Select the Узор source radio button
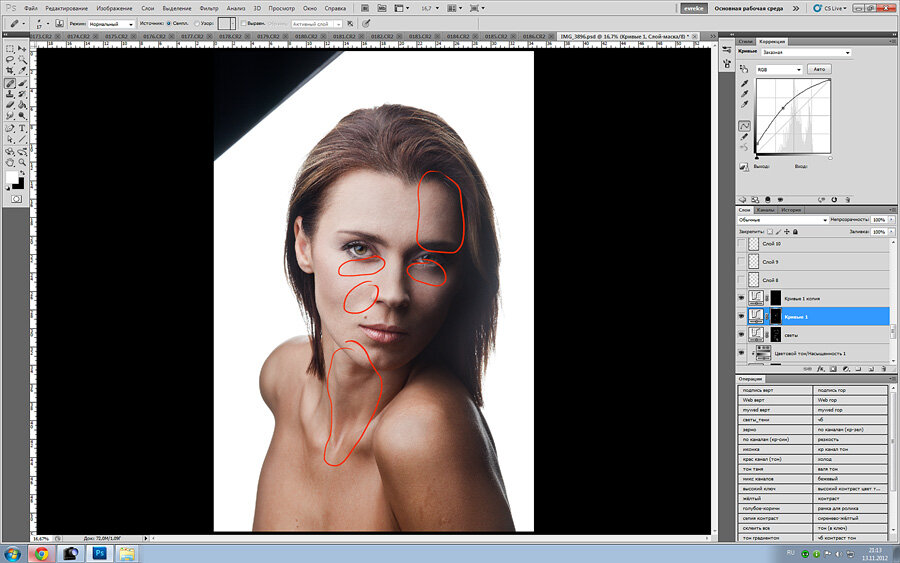This screenshot has height=563, width=900. 198,23
